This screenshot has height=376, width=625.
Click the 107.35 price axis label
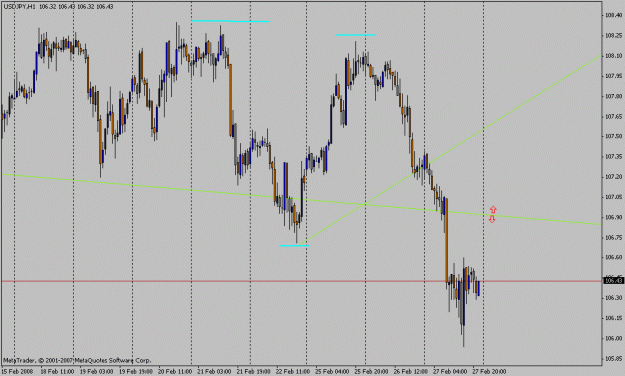[x=613, y=157]
